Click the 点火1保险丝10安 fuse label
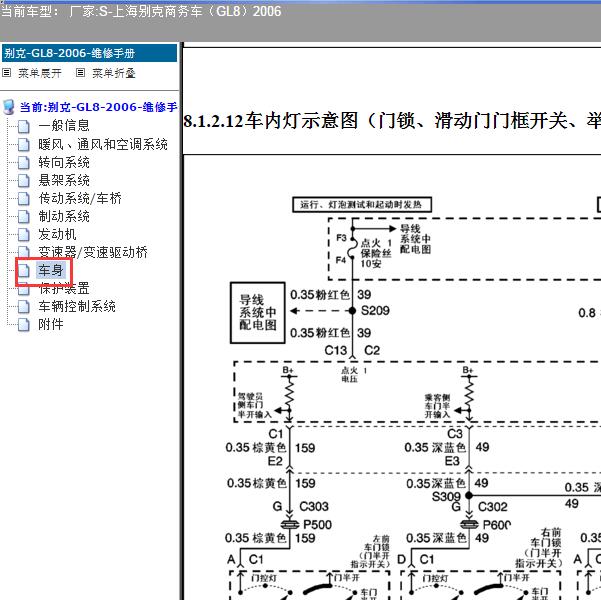Image resolution: width=601 pixels, height=600 pixels. tap(376, 253)
